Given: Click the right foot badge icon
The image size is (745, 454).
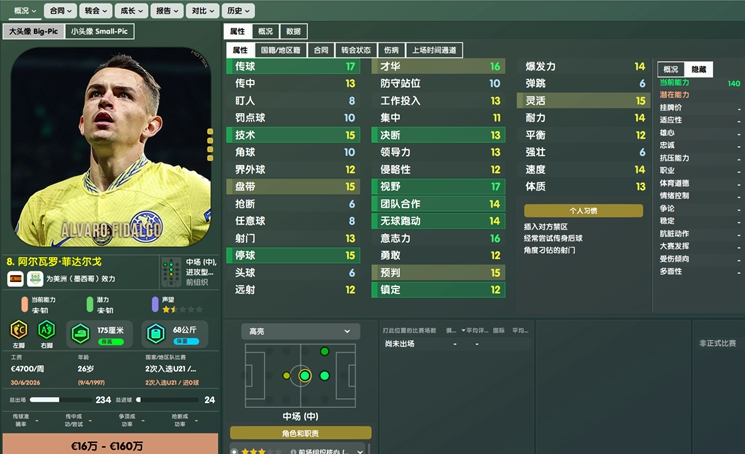Looking at the screenshot, I should pos(47,329).
